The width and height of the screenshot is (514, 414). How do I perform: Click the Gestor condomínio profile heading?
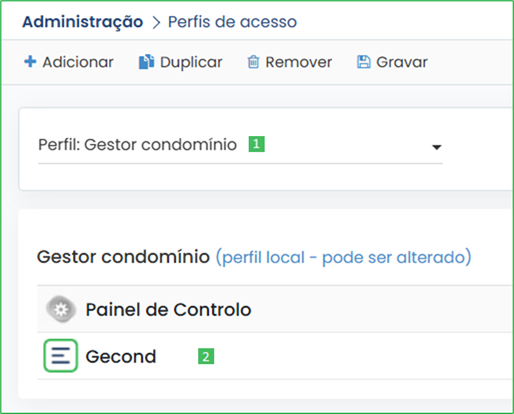[123, 257]
